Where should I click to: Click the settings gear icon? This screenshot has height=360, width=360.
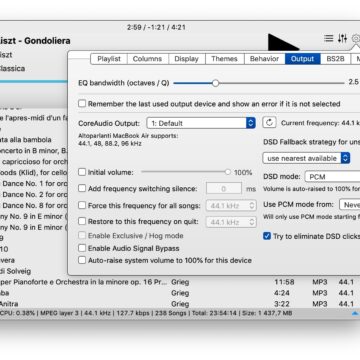(356, 39)
